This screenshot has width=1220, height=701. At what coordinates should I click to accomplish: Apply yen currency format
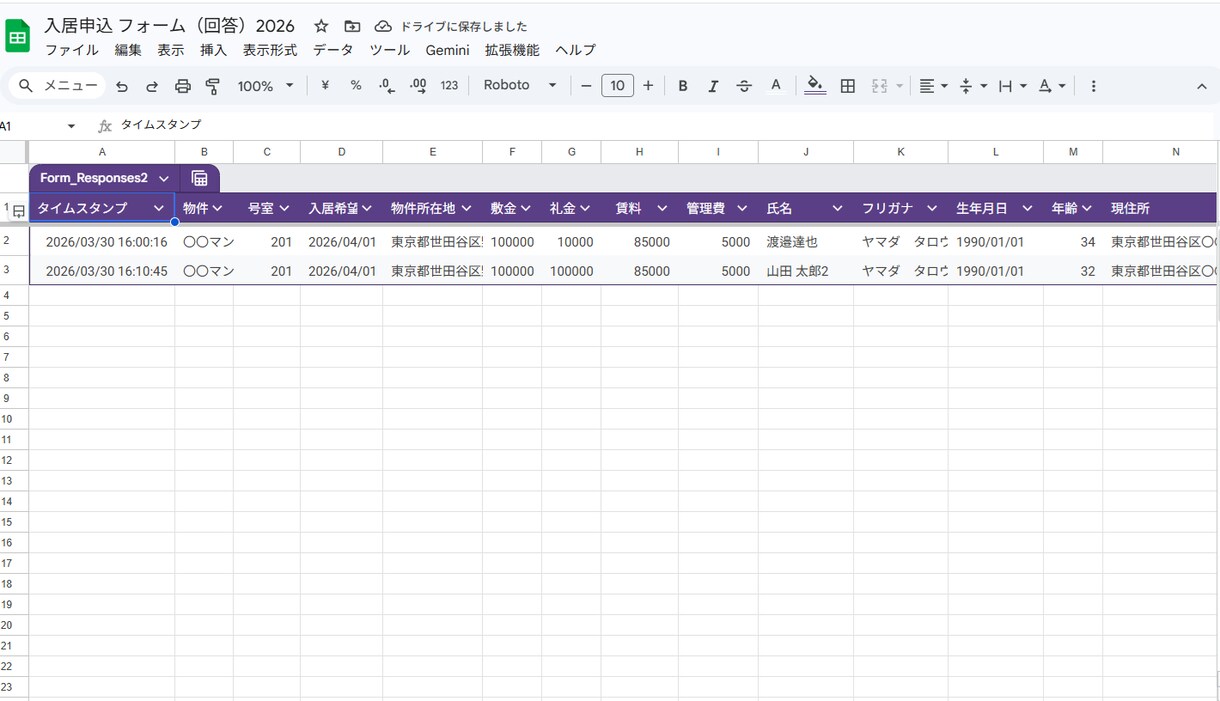tap(325, 86)
